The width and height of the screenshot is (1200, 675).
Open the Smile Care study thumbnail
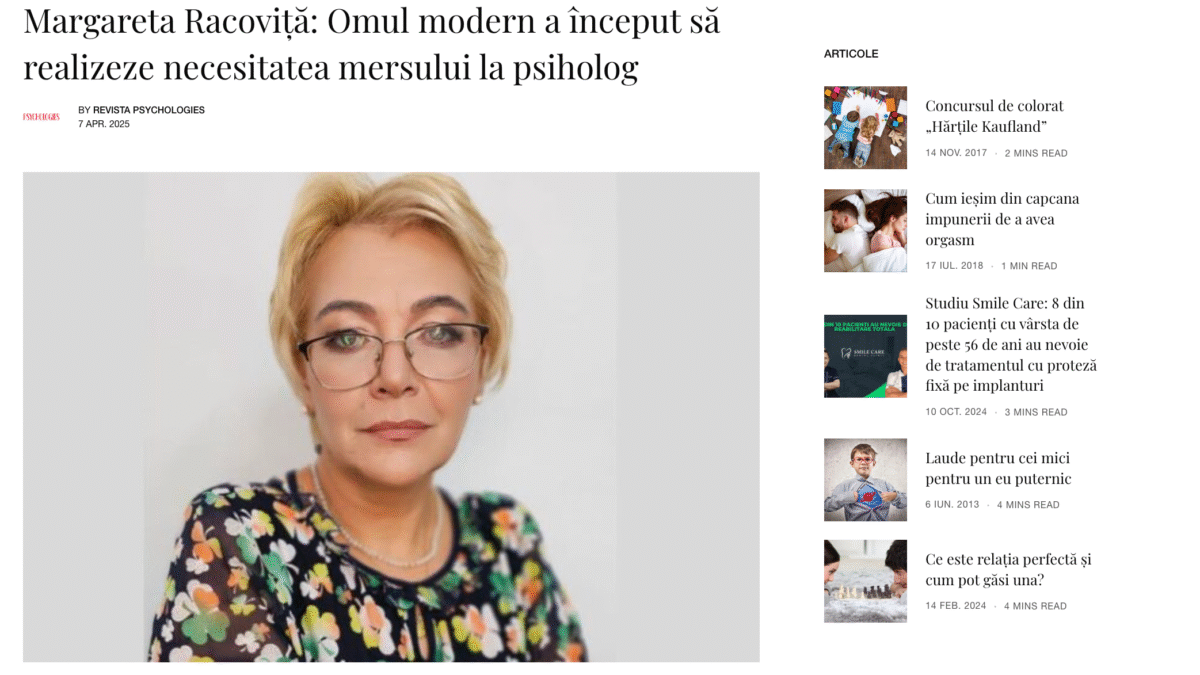coord(865,356)
